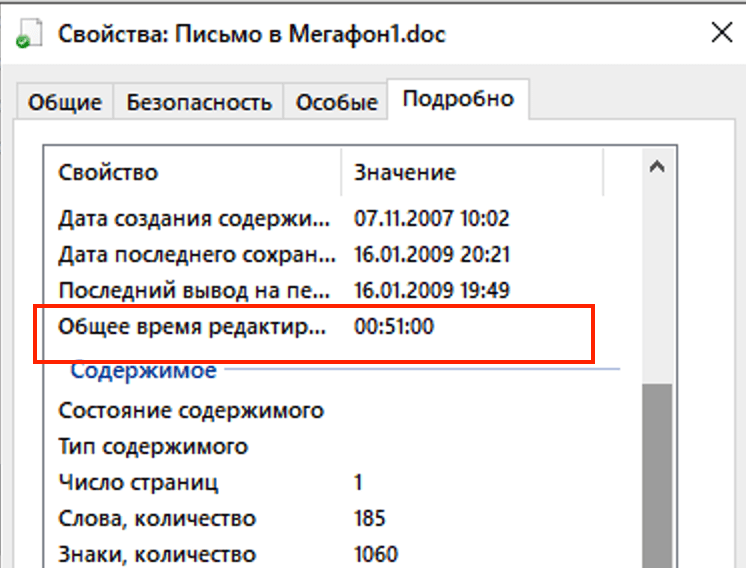Click the Значение column header
746x568 pixels.
(405, 172)
